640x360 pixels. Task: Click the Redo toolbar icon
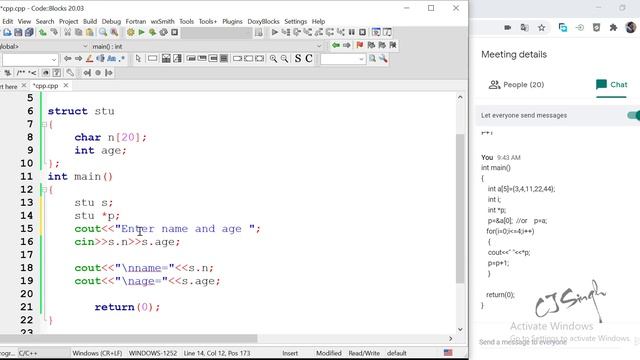pos(53,32)
